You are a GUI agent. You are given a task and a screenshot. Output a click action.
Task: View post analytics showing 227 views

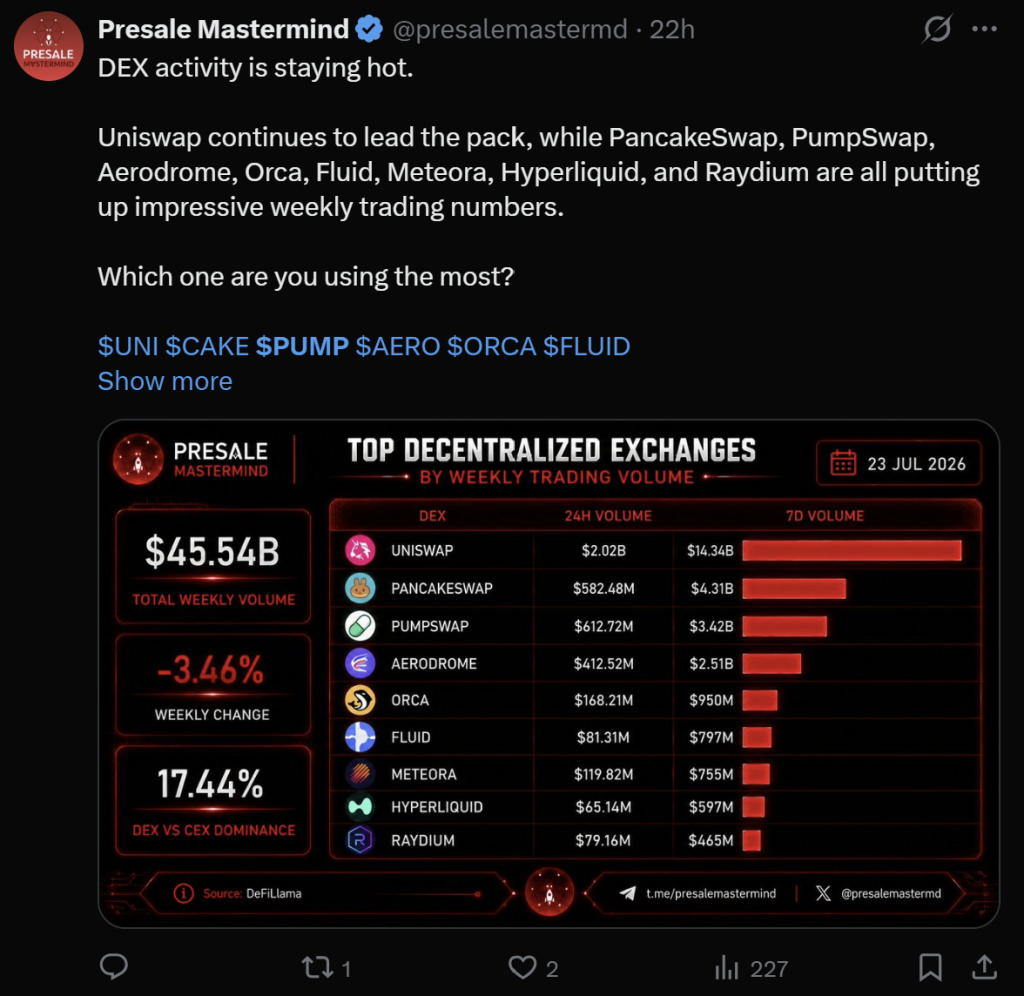click(x=752, y=968)
